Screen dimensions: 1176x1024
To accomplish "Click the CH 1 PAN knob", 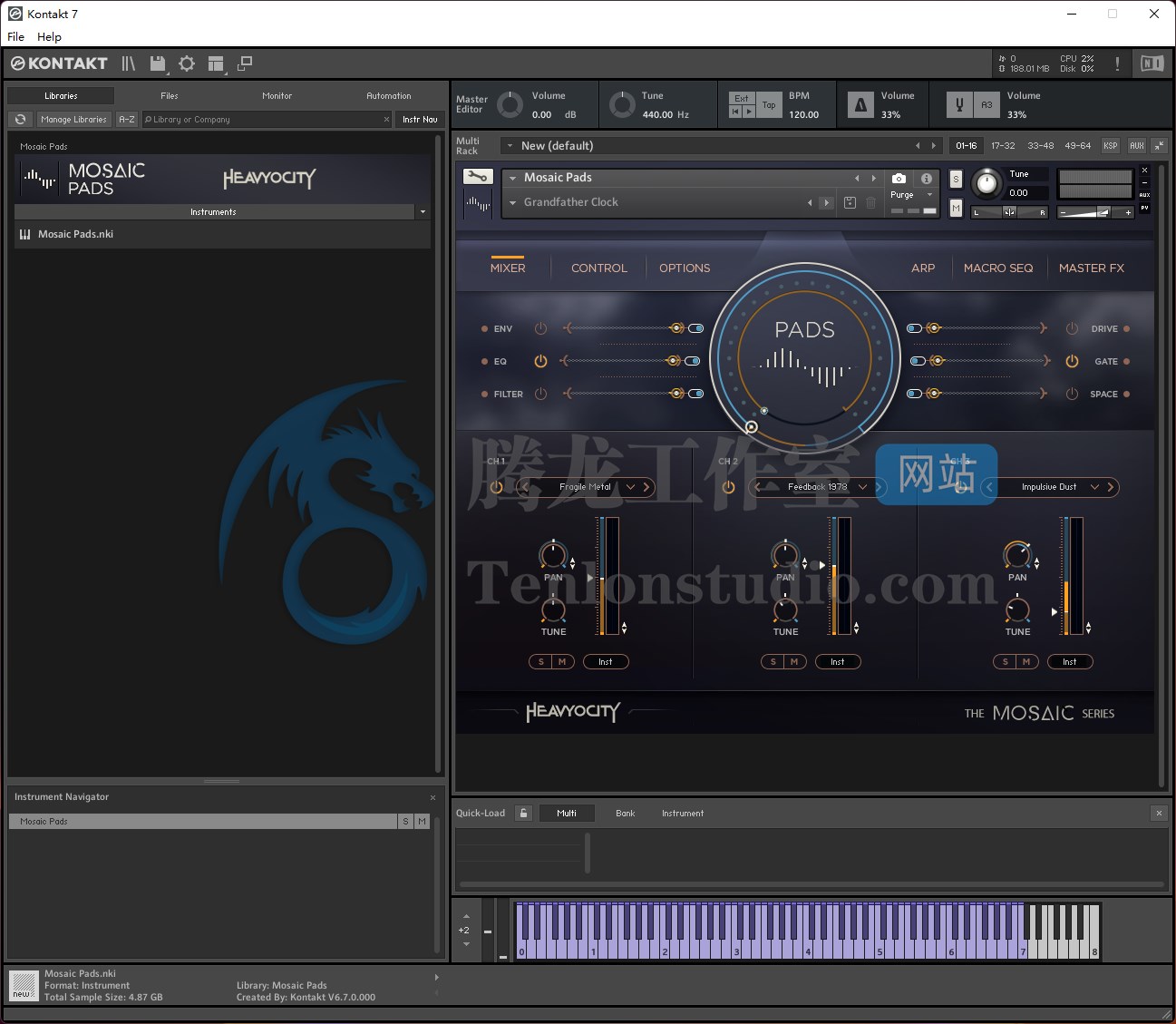I will click(x=552, y=555).
